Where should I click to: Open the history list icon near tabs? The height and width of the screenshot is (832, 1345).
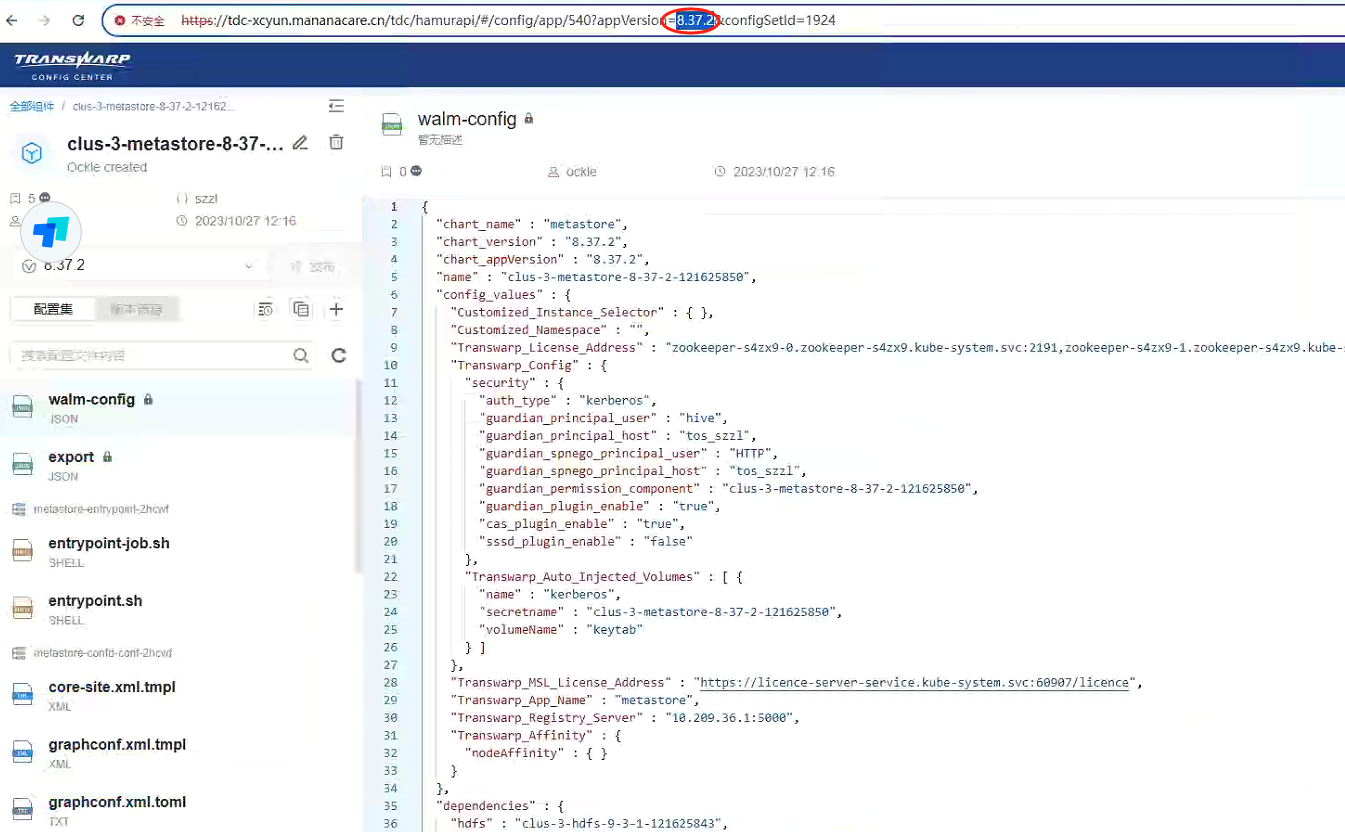pyautogui.click(x=265, y=309)
